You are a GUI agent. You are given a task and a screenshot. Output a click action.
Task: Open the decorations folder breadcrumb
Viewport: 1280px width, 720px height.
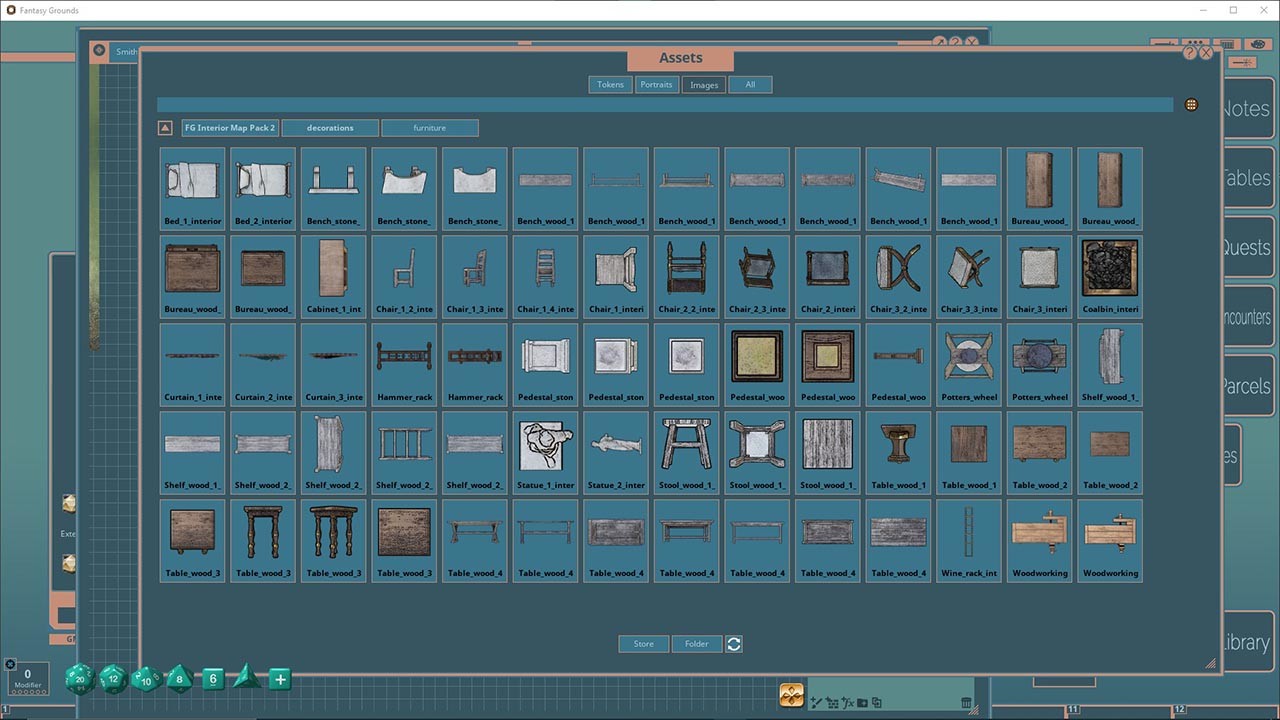point(330,127)
